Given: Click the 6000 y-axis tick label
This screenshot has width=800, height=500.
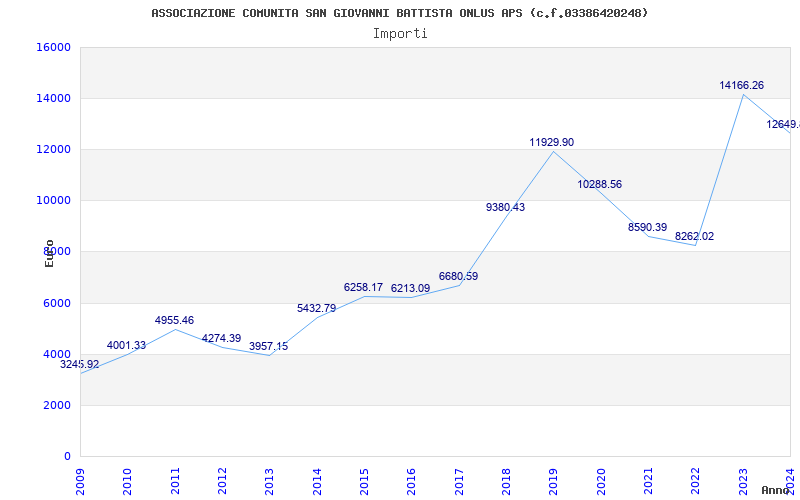Looking at the screenshot, I should click(x=56, y=303).
